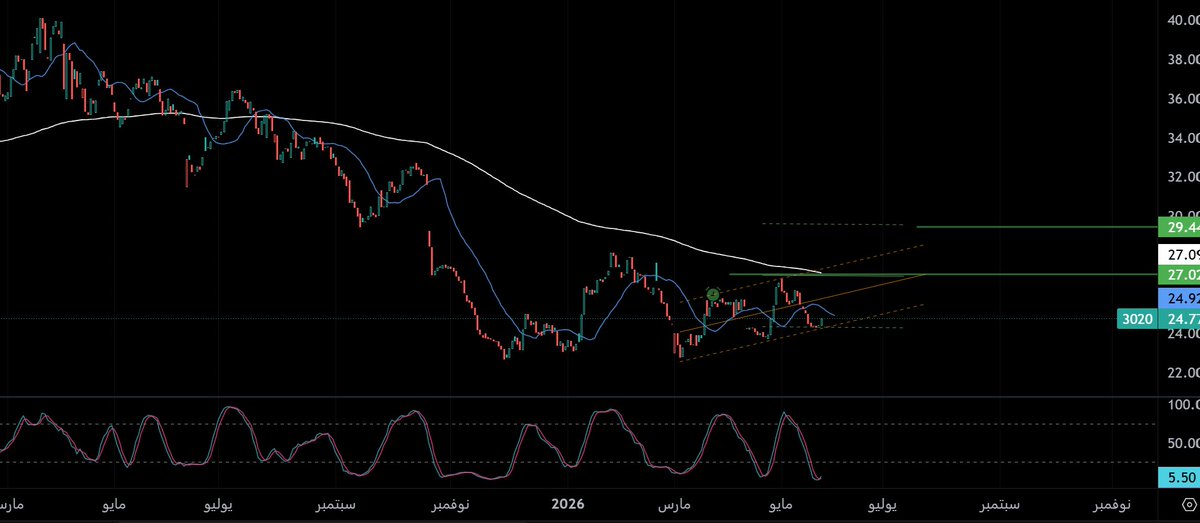Viewport: 1200px width, 523px height.
Task: Select the dotted current price line
Action: tap(560, 320)
